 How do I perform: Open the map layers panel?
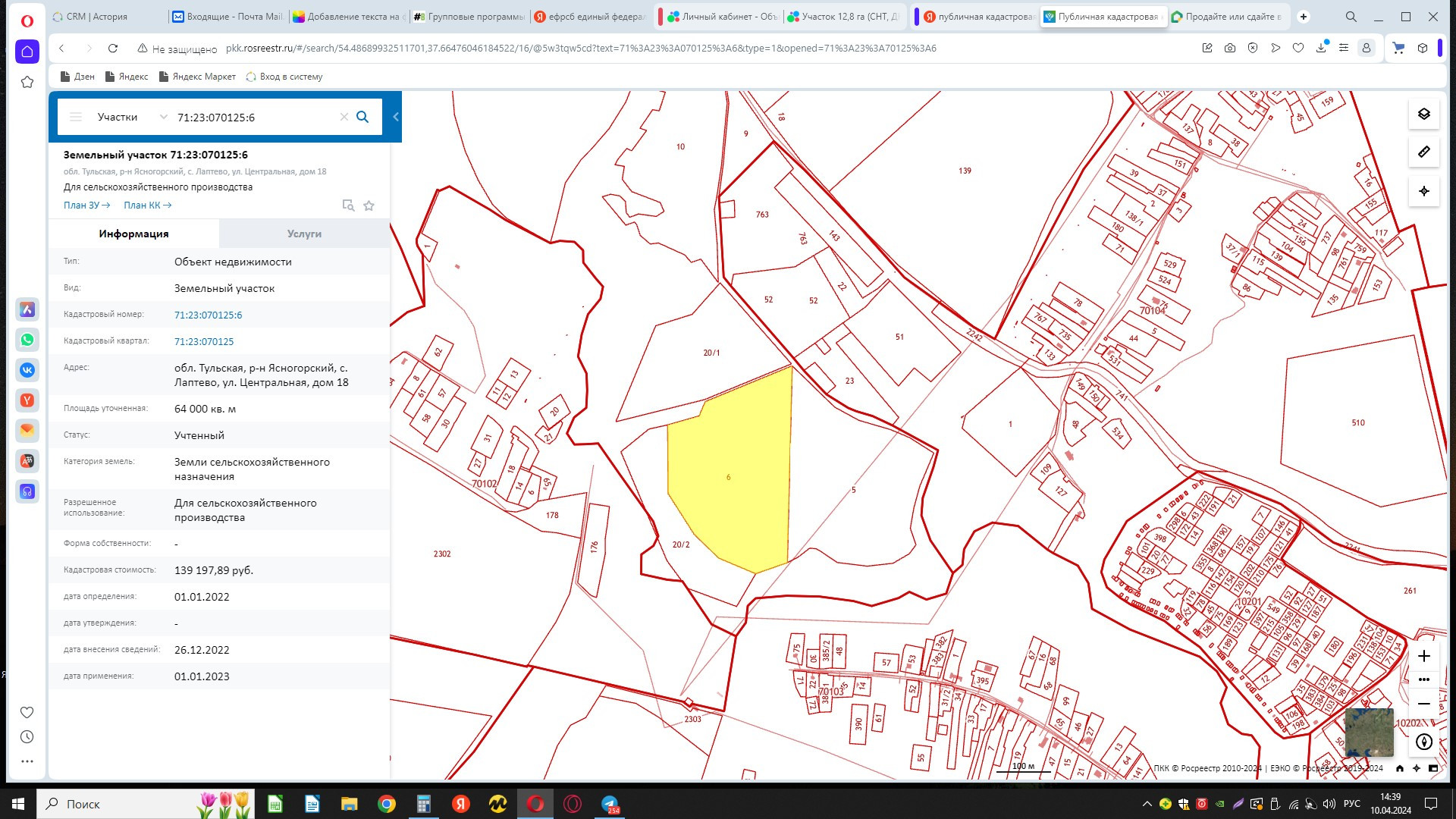[1423, 114]
